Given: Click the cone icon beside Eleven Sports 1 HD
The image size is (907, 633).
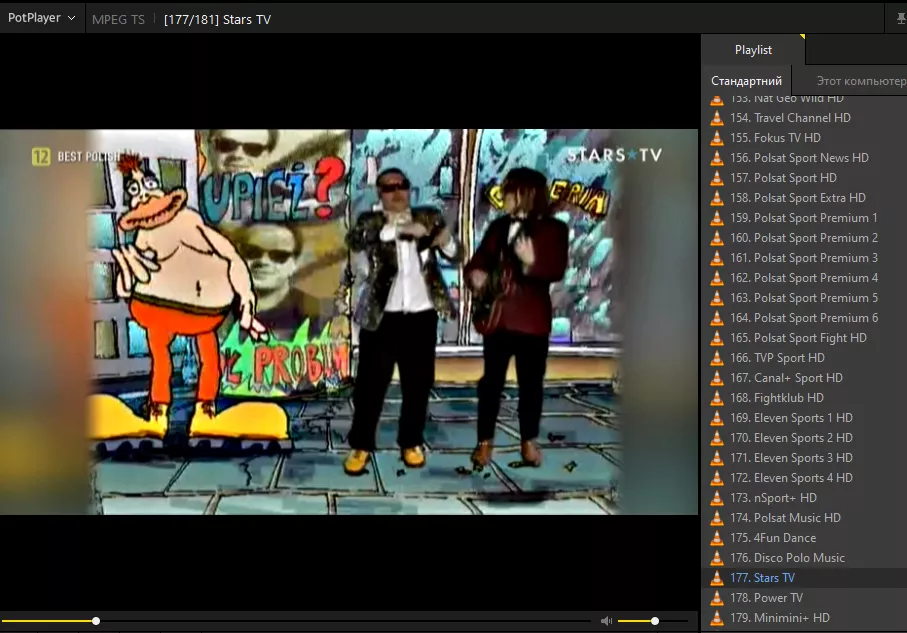Looking at the screenshot, I should (717, 418).
